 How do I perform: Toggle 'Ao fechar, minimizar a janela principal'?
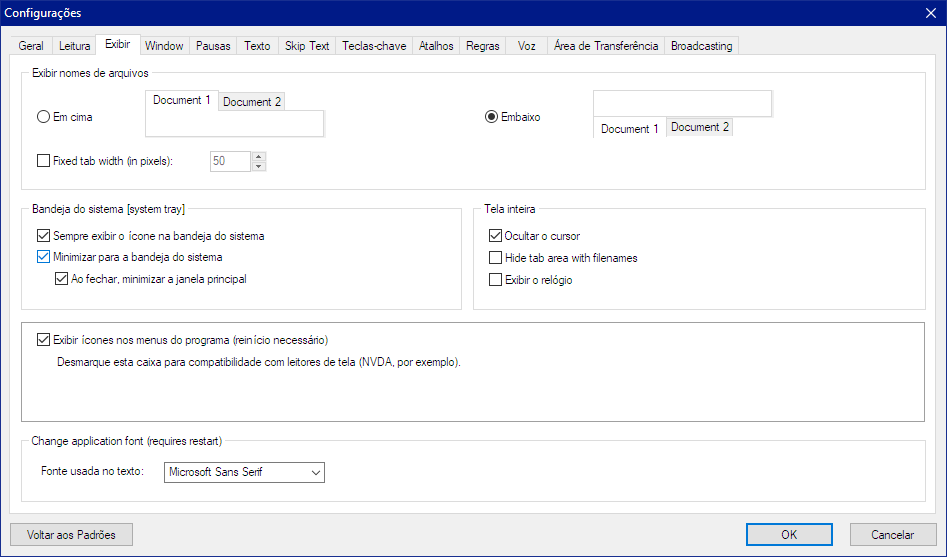pos(61,279)
